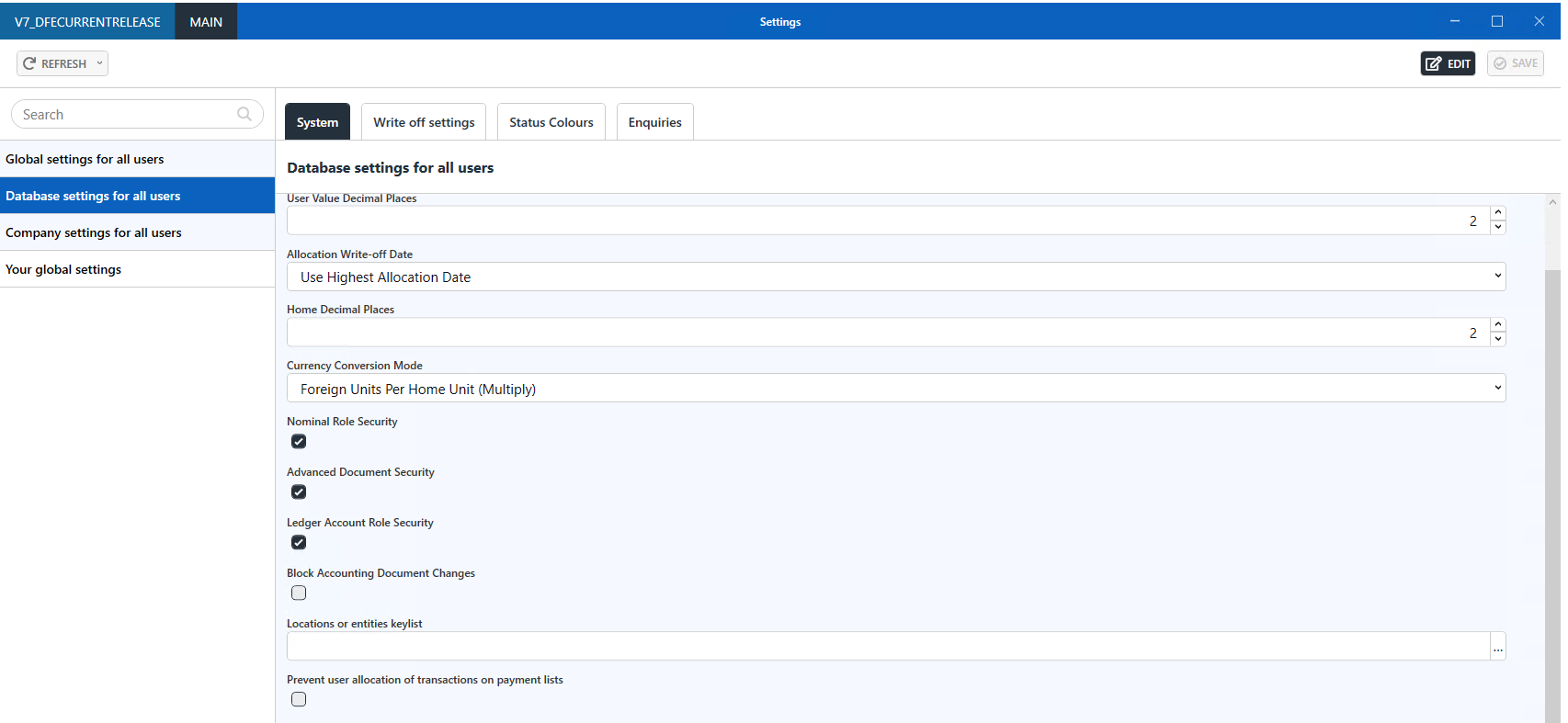
Task: Increase Home Decimal Places value
Action: (x=1498, y=325)
